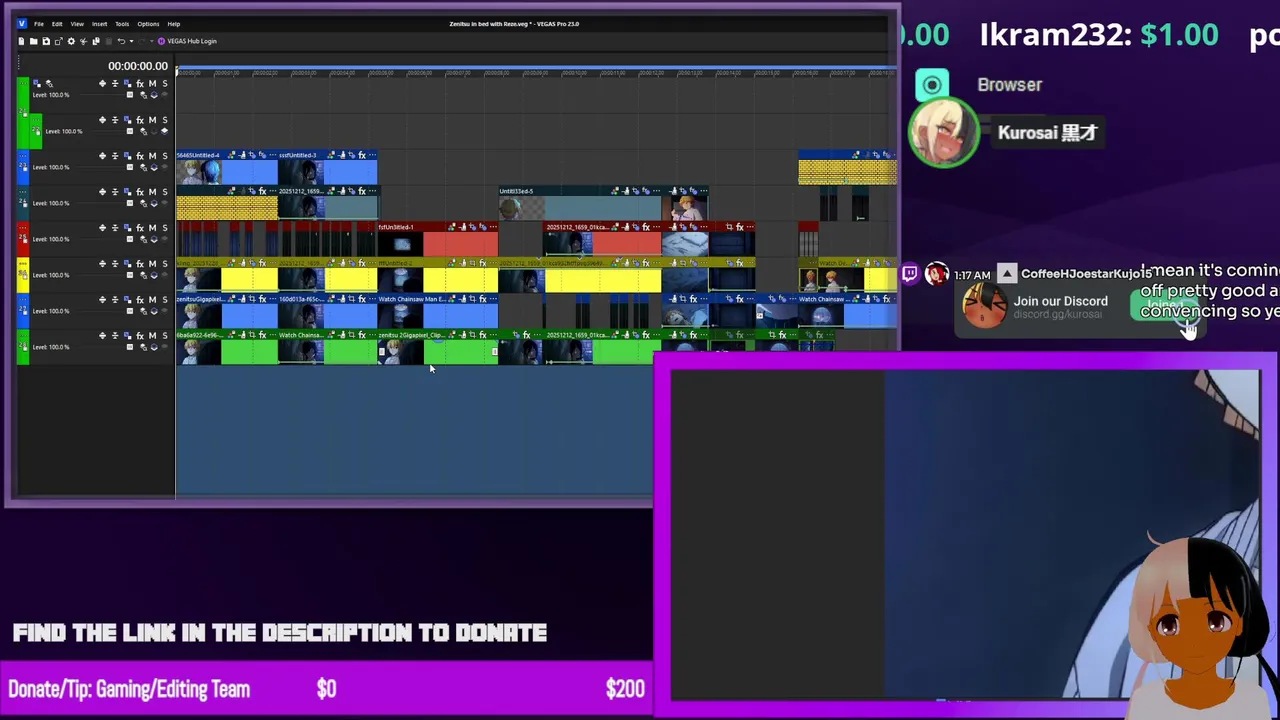Open the Options menu
1280x720 pixels.
pos(148,24)
